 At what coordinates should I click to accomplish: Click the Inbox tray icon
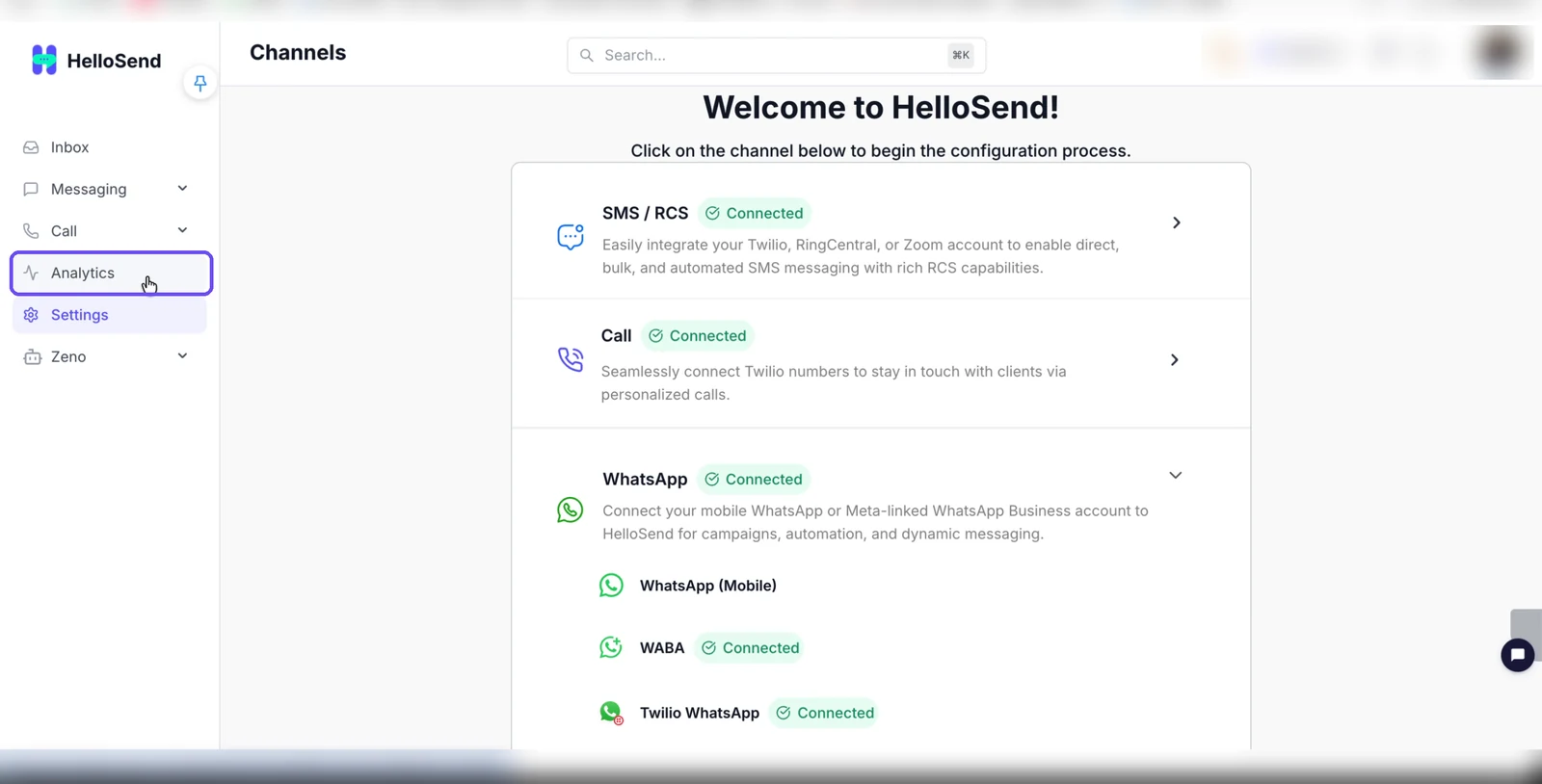click(x=31, y=147)
